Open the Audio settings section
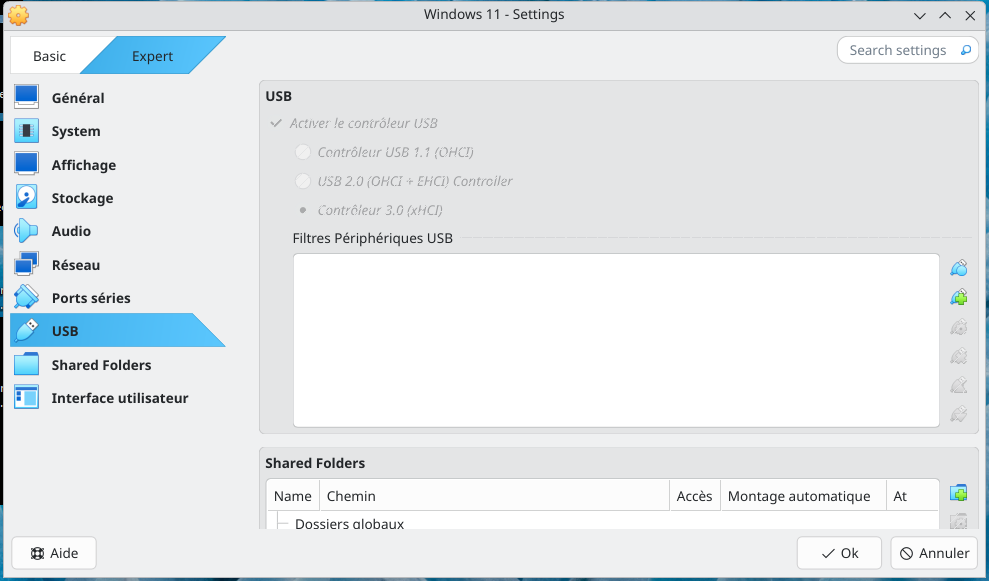This screenshot has width=989, height=581. [x=71, y=231]
